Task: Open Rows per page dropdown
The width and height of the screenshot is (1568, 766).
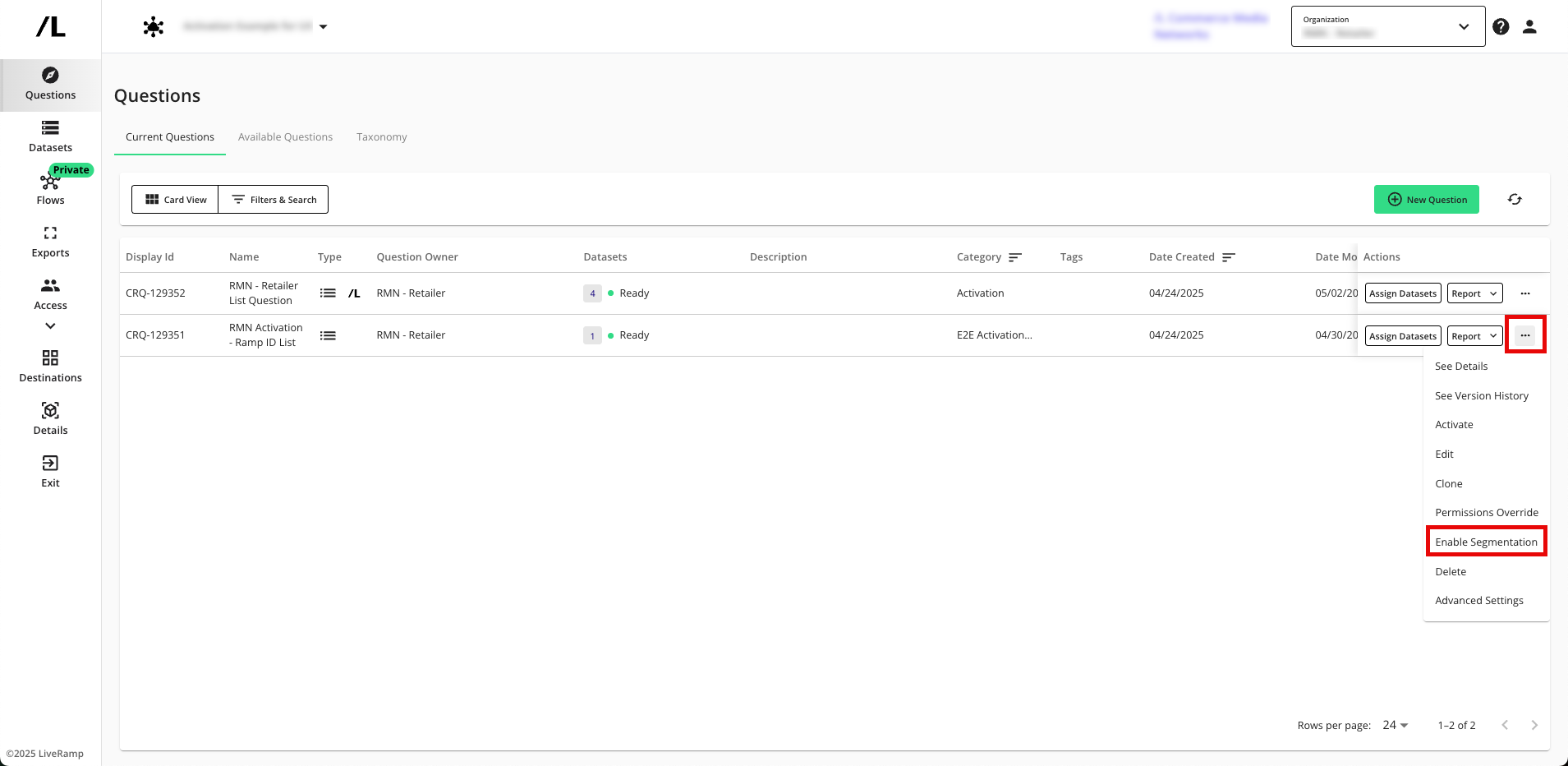Action: [1395, 725]
